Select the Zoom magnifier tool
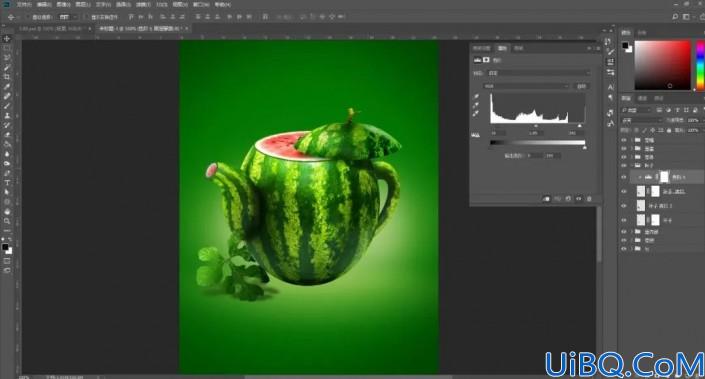Image resolution: width=705 pixels, height=379 pixels. point(7,221)
